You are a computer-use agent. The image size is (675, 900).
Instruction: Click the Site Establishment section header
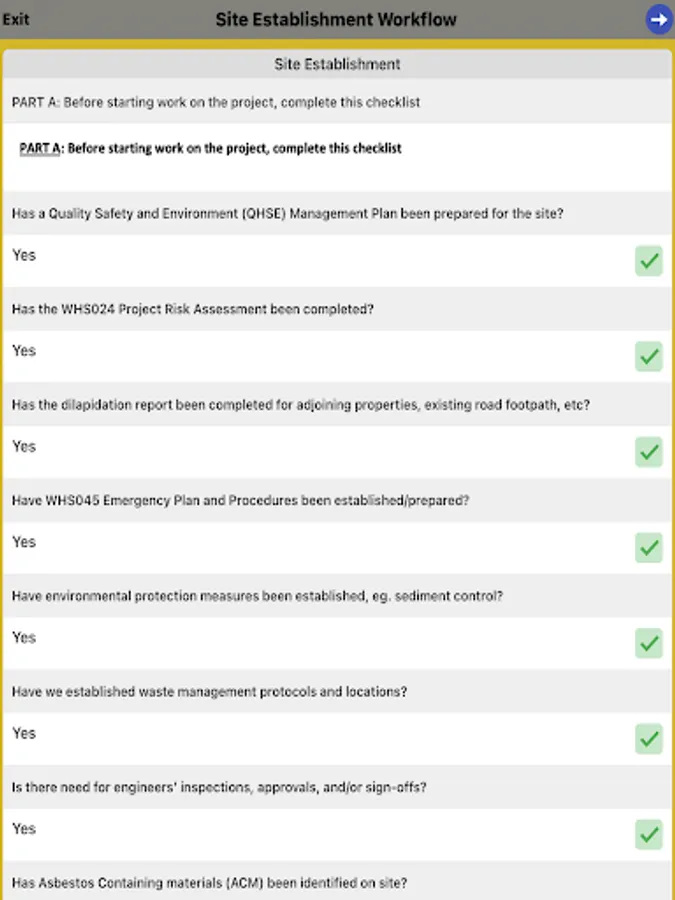pyautogui.click(x=338, y=64)
